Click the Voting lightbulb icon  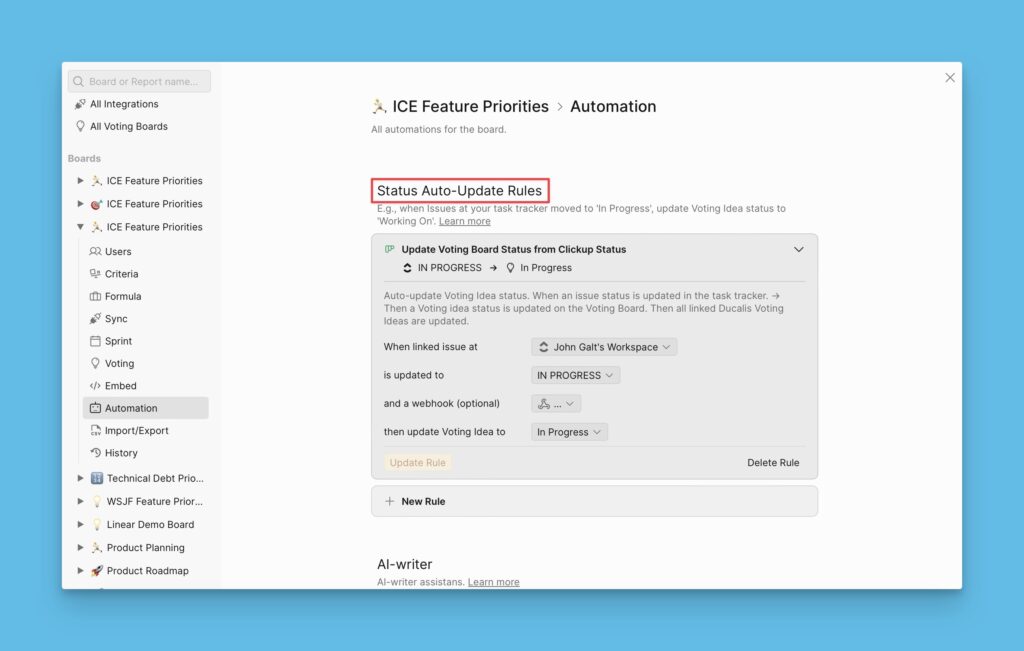coord(97,363)
